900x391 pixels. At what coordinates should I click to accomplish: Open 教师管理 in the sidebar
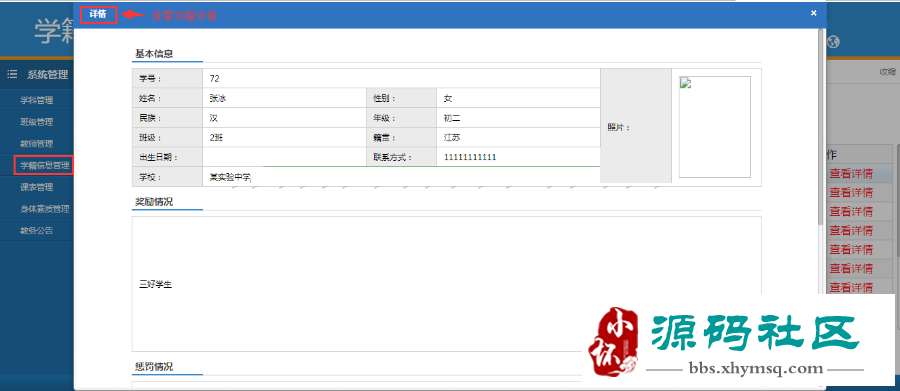pos(37,144)
